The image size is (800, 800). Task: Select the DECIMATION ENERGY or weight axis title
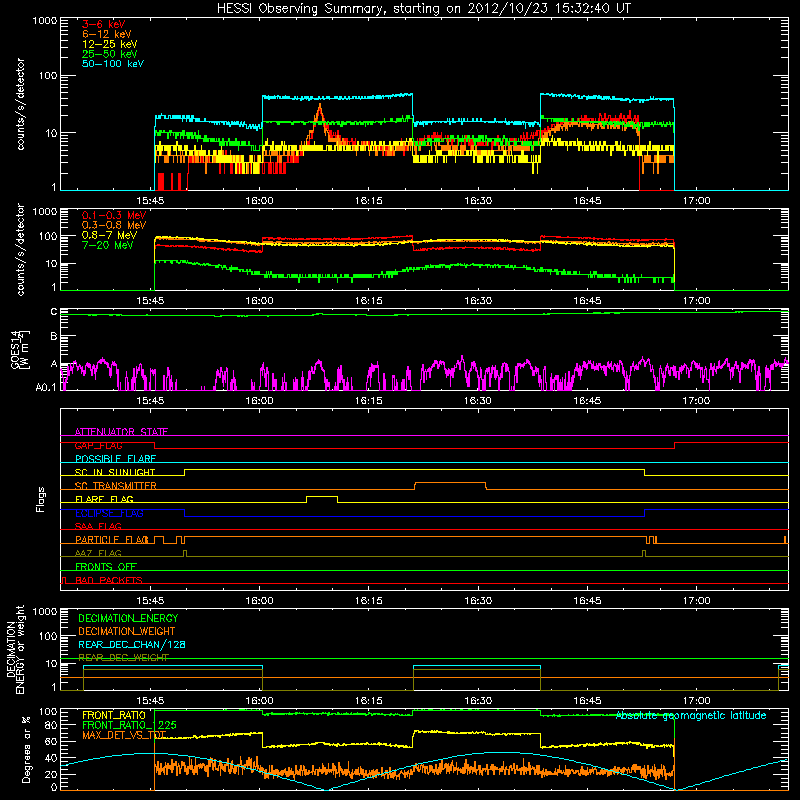point(15,649)
